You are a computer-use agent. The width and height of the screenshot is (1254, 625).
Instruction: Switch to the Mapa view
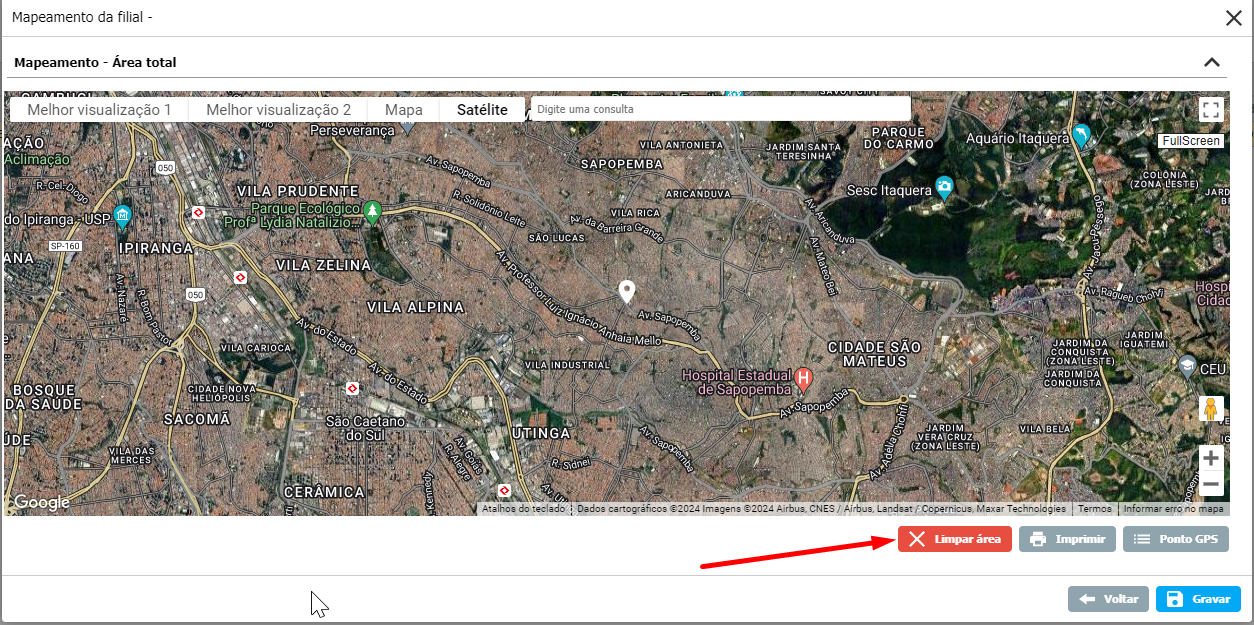404,110
